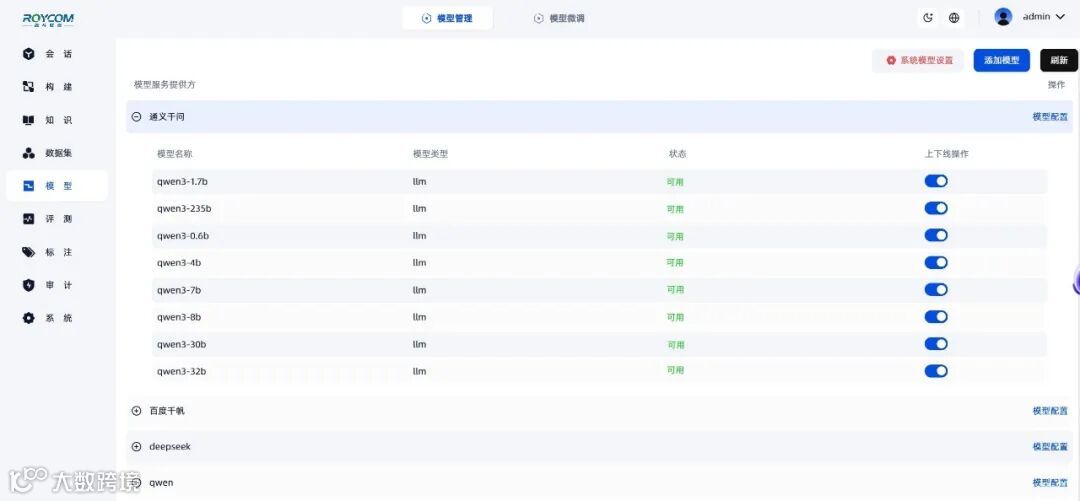1080x501 pixels.
Task: Expand the deepseek provider group
Action: pos(136,447)
